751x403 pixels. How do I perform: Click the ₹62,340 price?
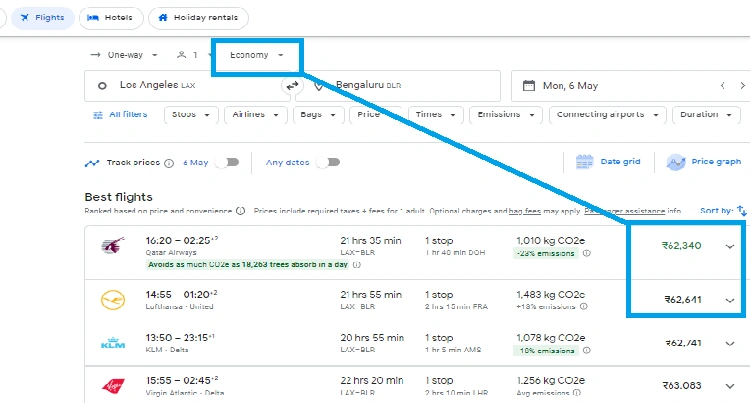click(x=682, y=246)
